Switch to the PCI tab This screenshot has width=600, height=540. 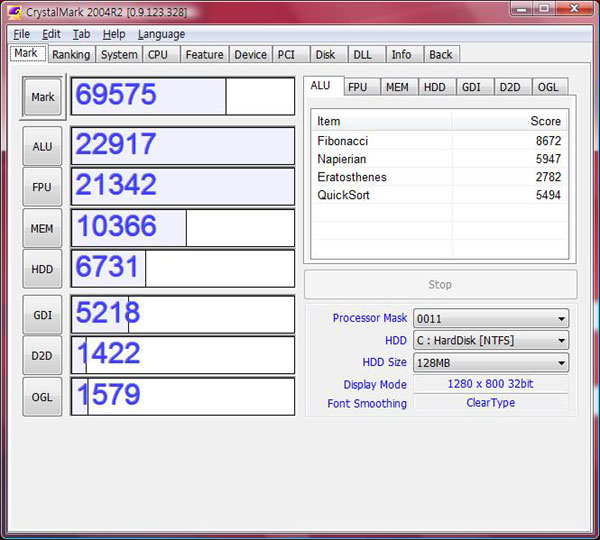(291, 54)
